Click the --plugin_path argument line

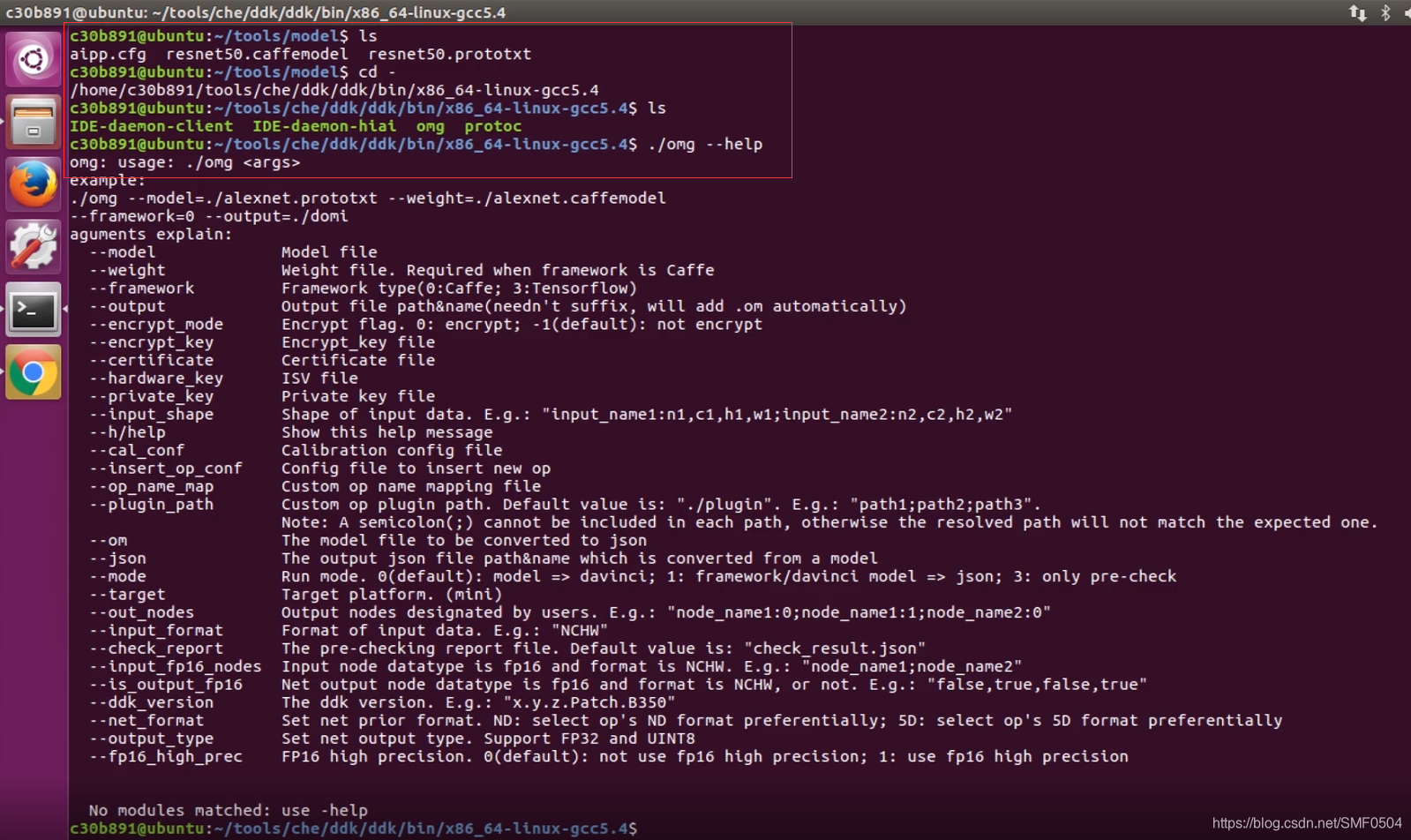(x=565, y=505)
